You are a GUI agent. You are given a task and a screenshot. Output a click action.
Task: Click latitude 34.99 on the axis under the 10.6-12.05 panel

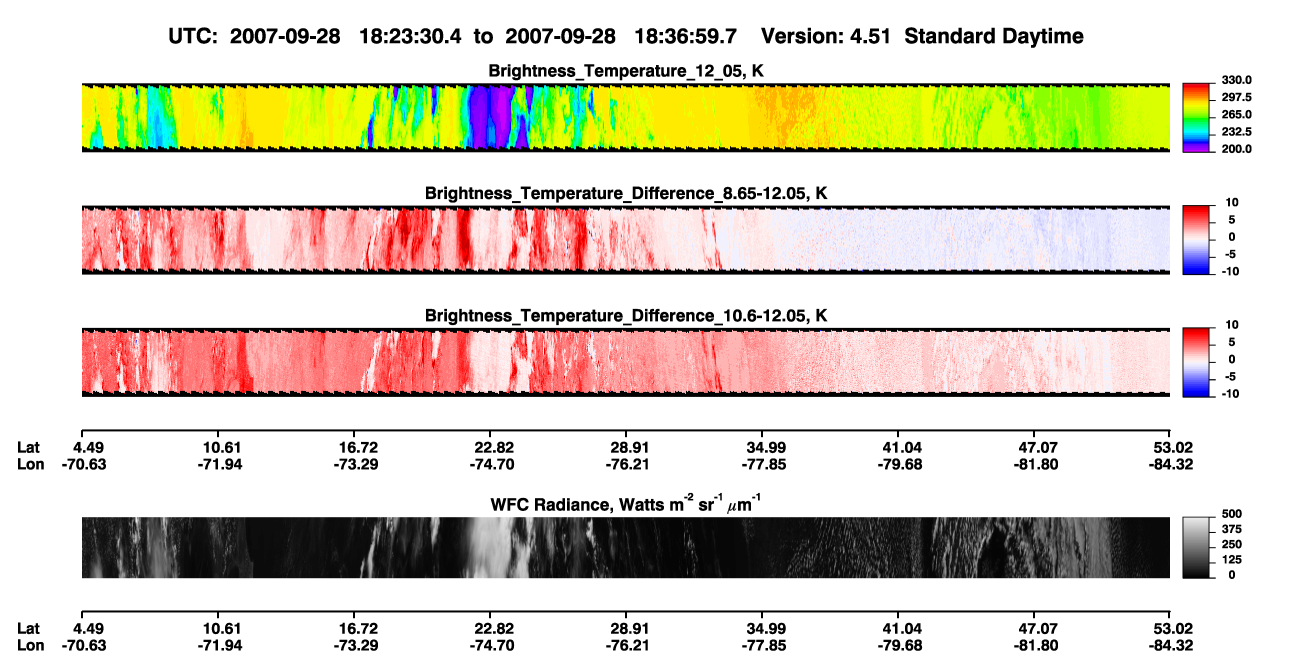[x=762, y=447]
